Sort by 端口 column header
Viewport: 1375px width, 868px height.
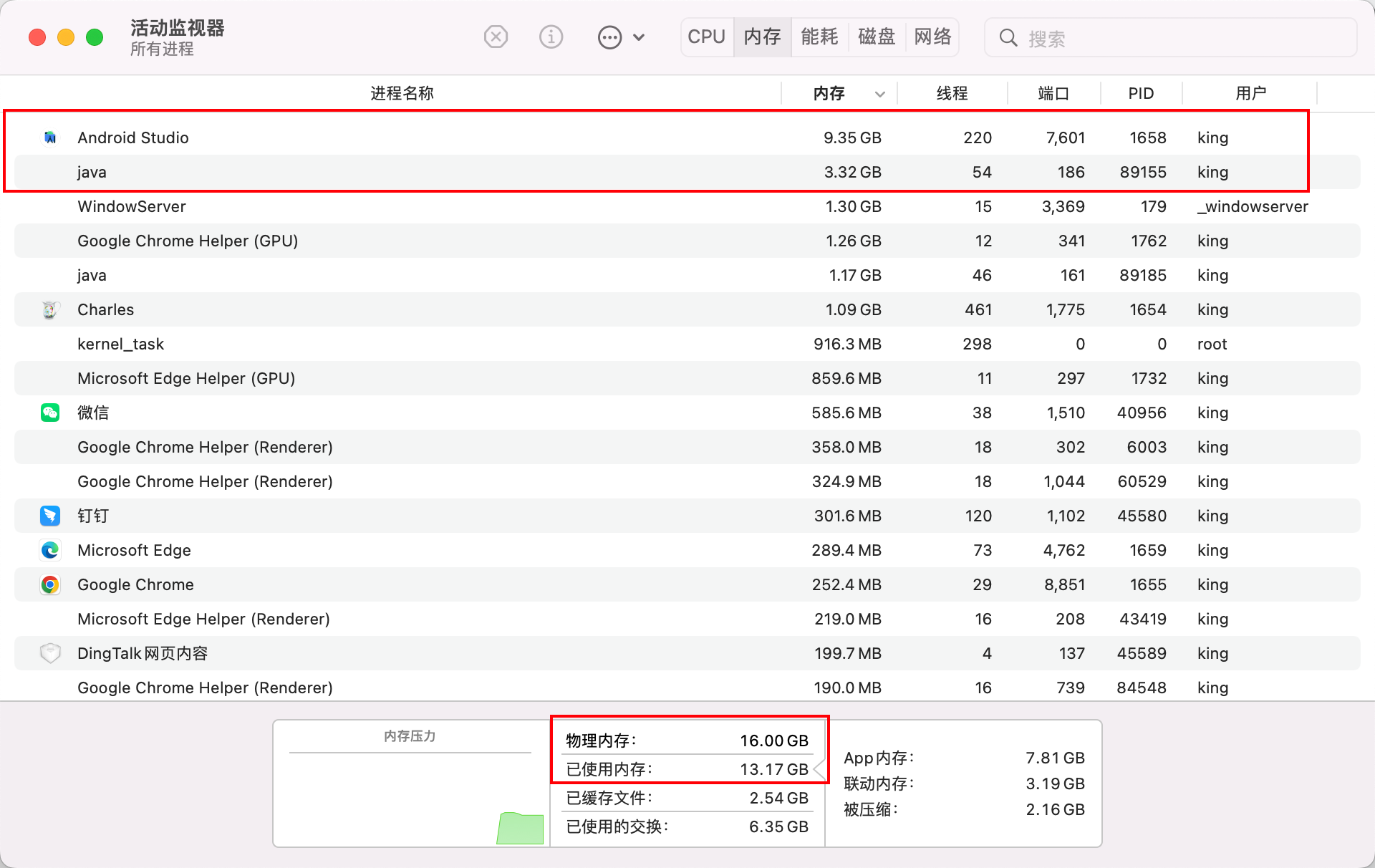click(x=1053, y=93)
